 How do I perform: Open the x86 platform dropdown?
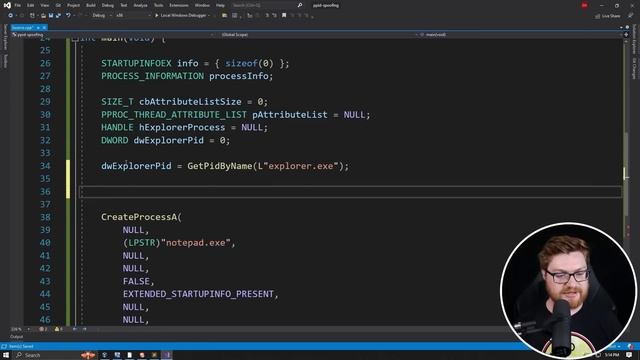(x=133, y=16)
